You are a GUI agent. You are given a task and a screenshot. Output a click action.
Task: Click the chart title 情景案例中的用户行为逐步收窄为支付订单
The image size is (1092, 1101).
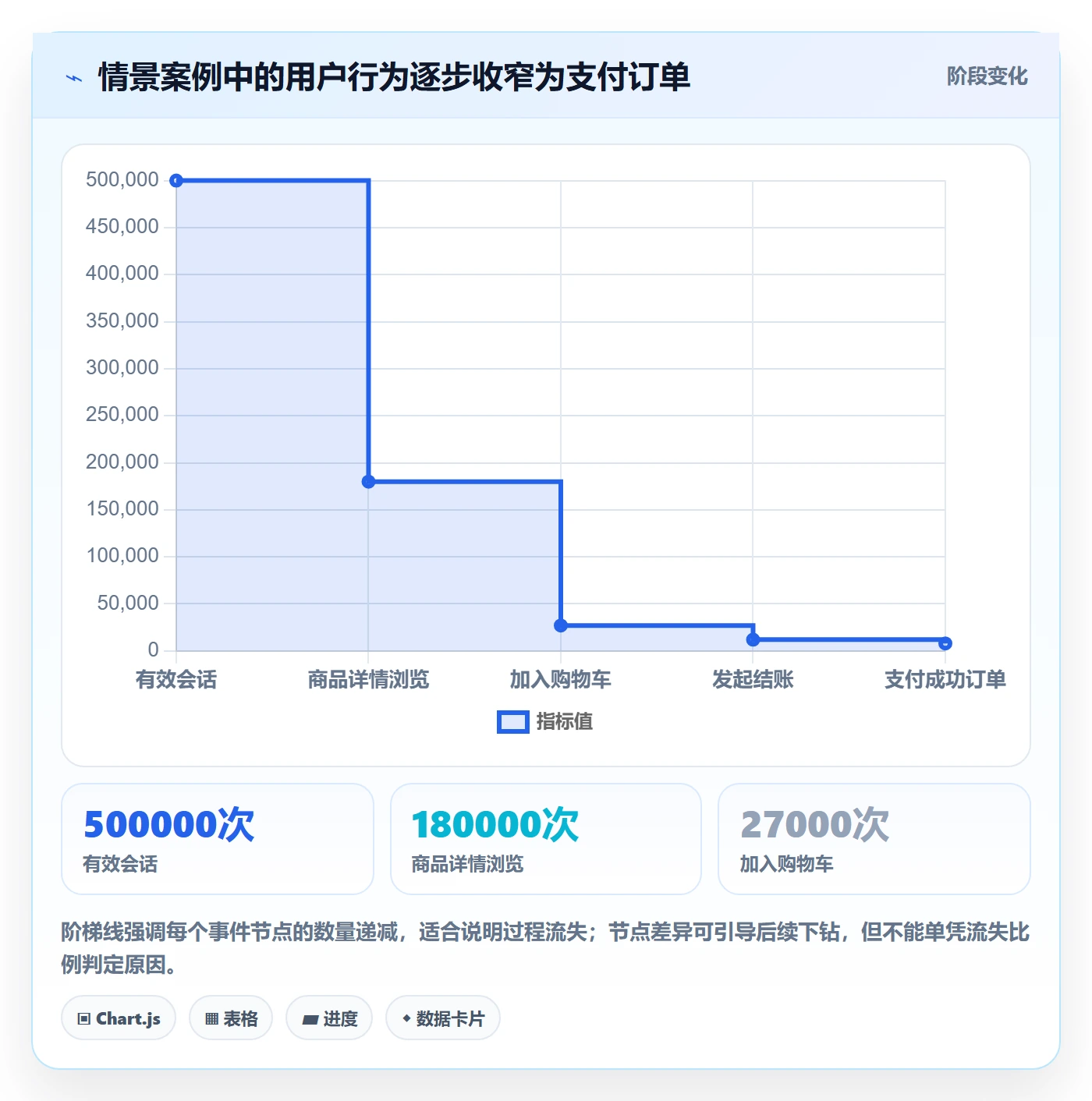(x=395, y=77)
